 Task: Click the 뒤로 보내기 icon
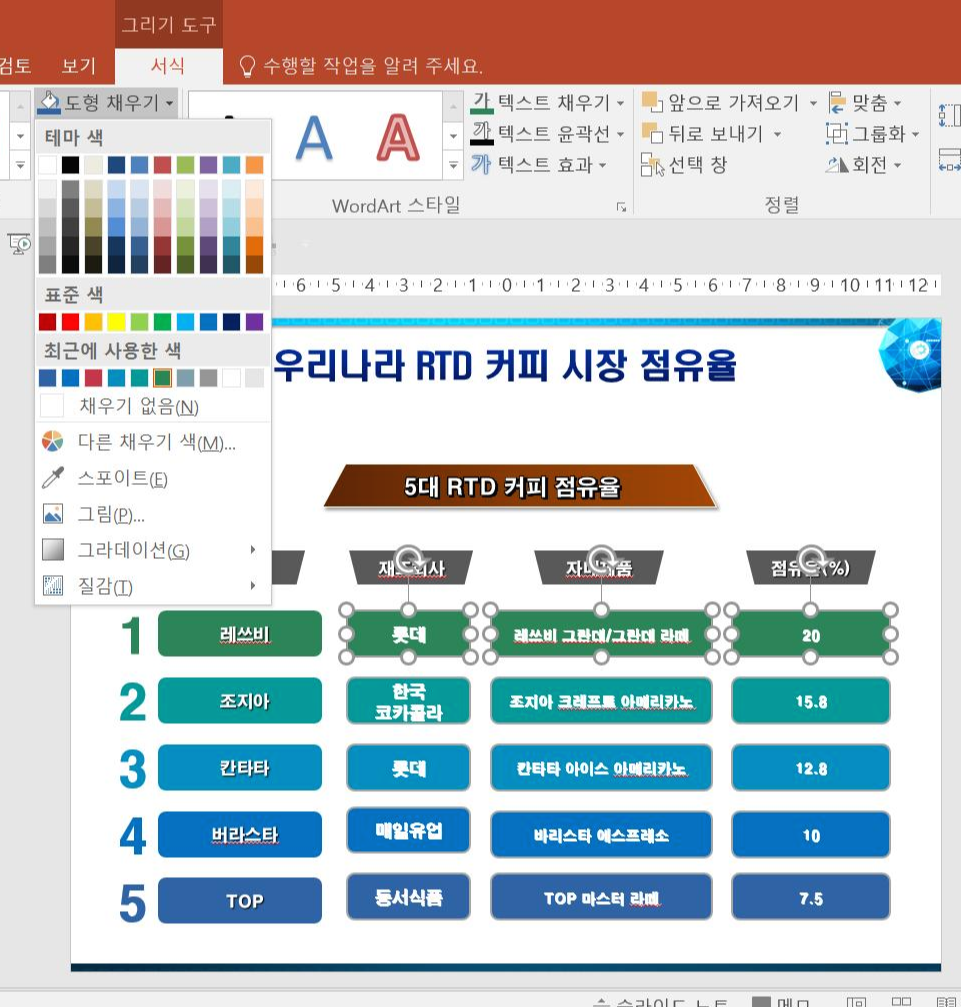click(x=652, y=134)
